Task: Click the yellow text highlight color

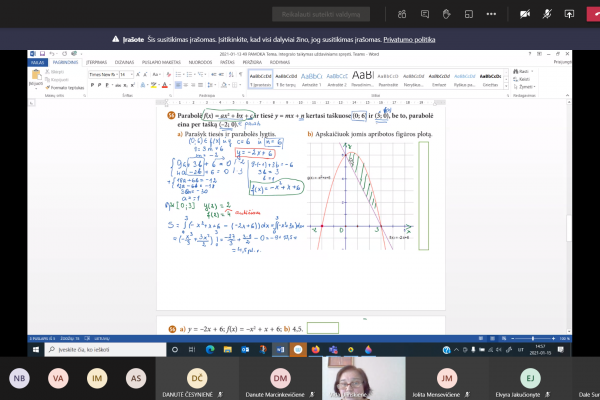Action: pyautogui.click(x=153, y=85)
